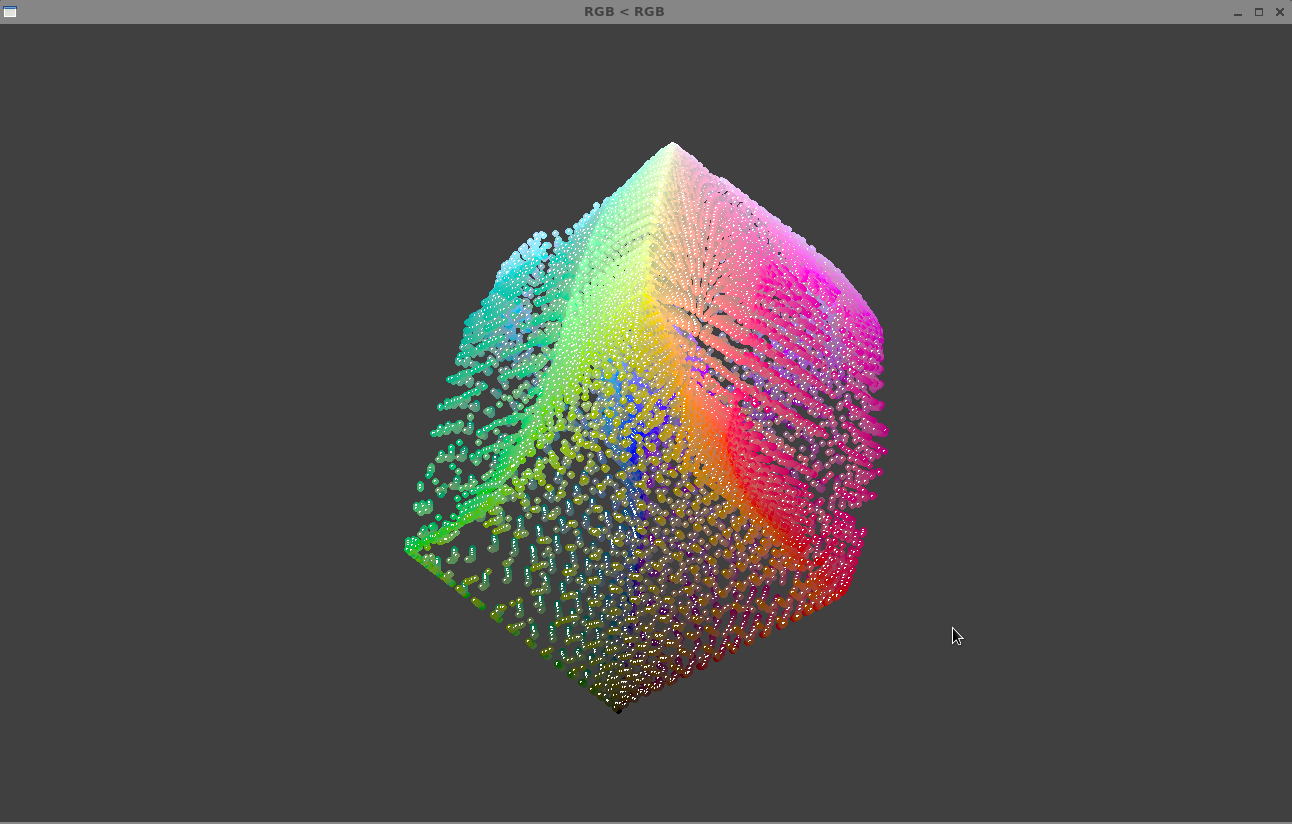This screenshot has height=824, width=1292.
Task: Maximize the viewer window
Action: pos(1258,11)
